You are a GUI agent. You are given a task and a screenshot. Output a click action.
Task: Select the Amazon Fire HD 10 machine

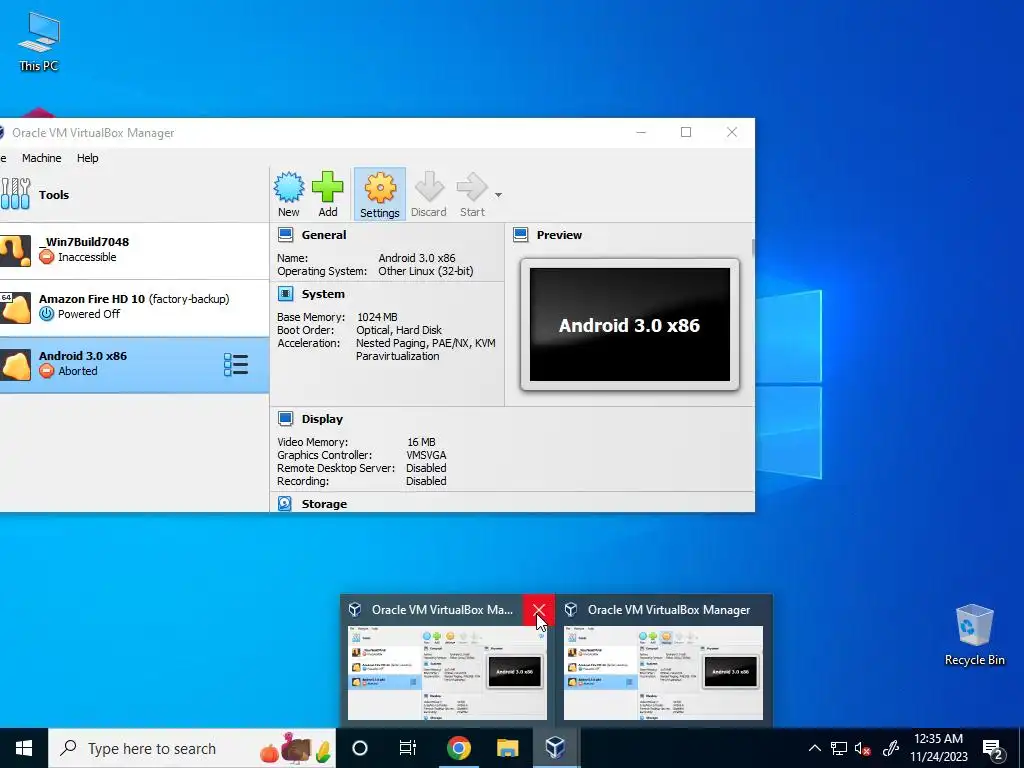click(134, 308)
